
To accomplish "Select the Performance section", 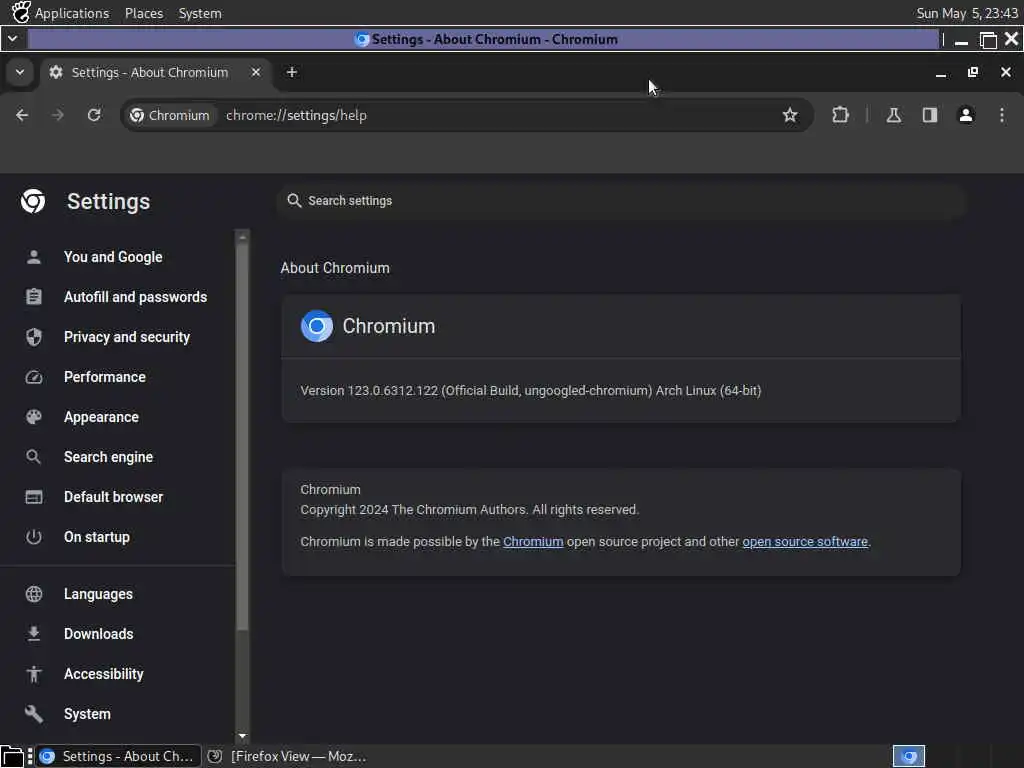I will click(x=104, y=377).
